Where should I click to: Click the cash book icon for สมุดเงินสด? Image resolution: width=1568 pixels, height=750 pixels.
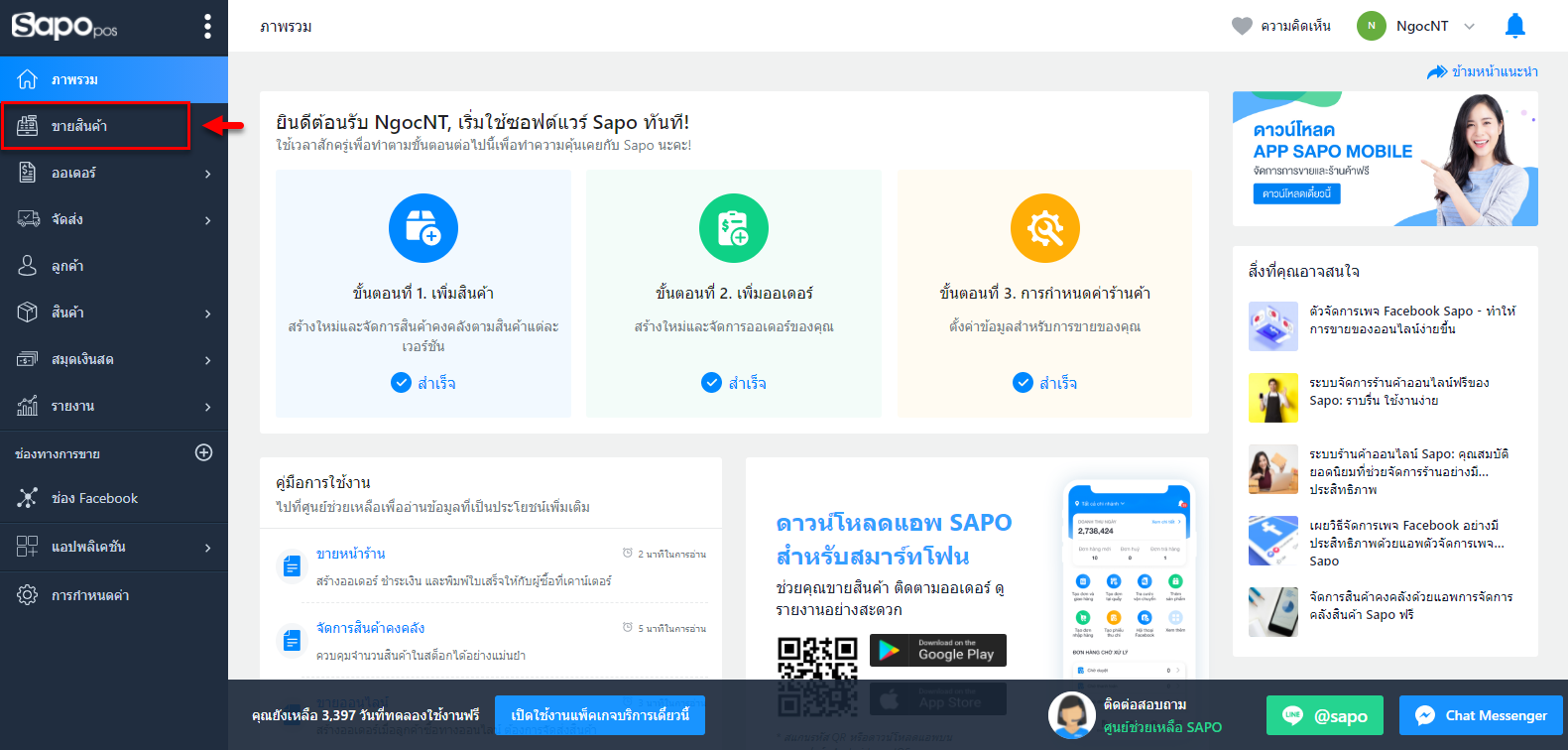click(28, 359)
